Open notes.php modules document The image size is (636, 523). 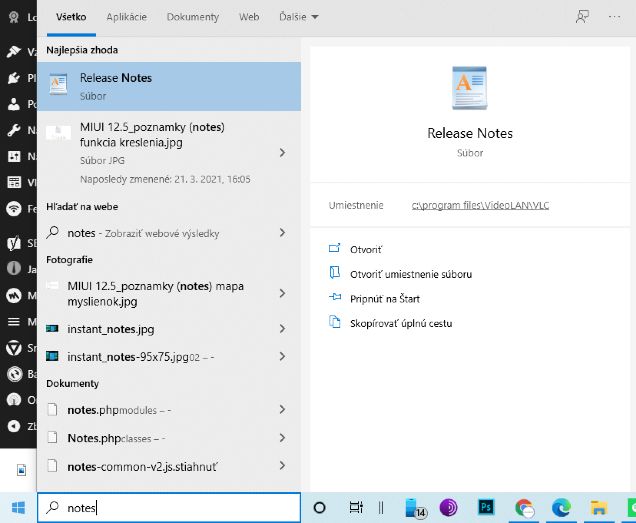pyautogui.click(x=154, y=410)
